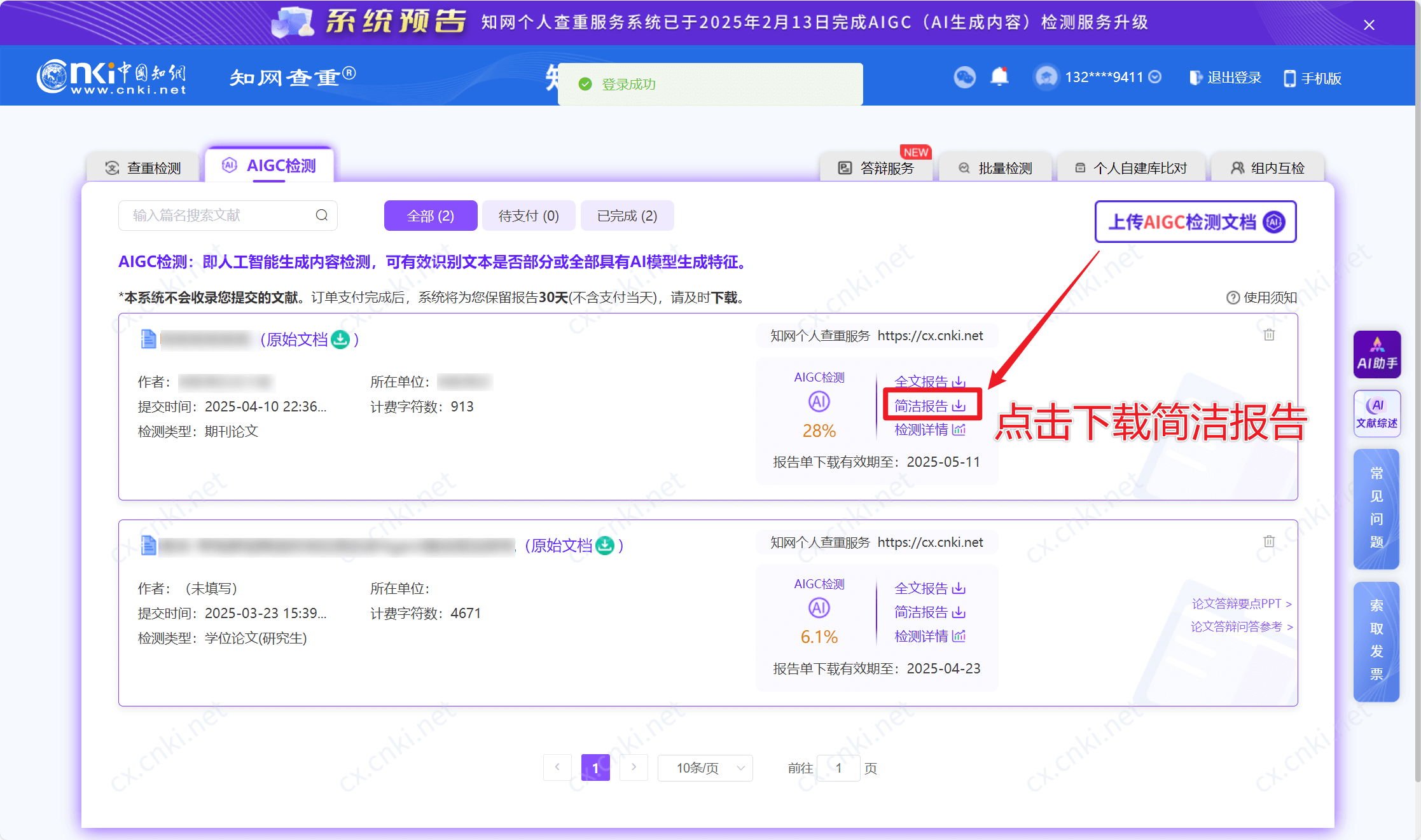Delete the 学位论文 record with trash icon
This screenshot has height=840, width=1421.
1269,541
